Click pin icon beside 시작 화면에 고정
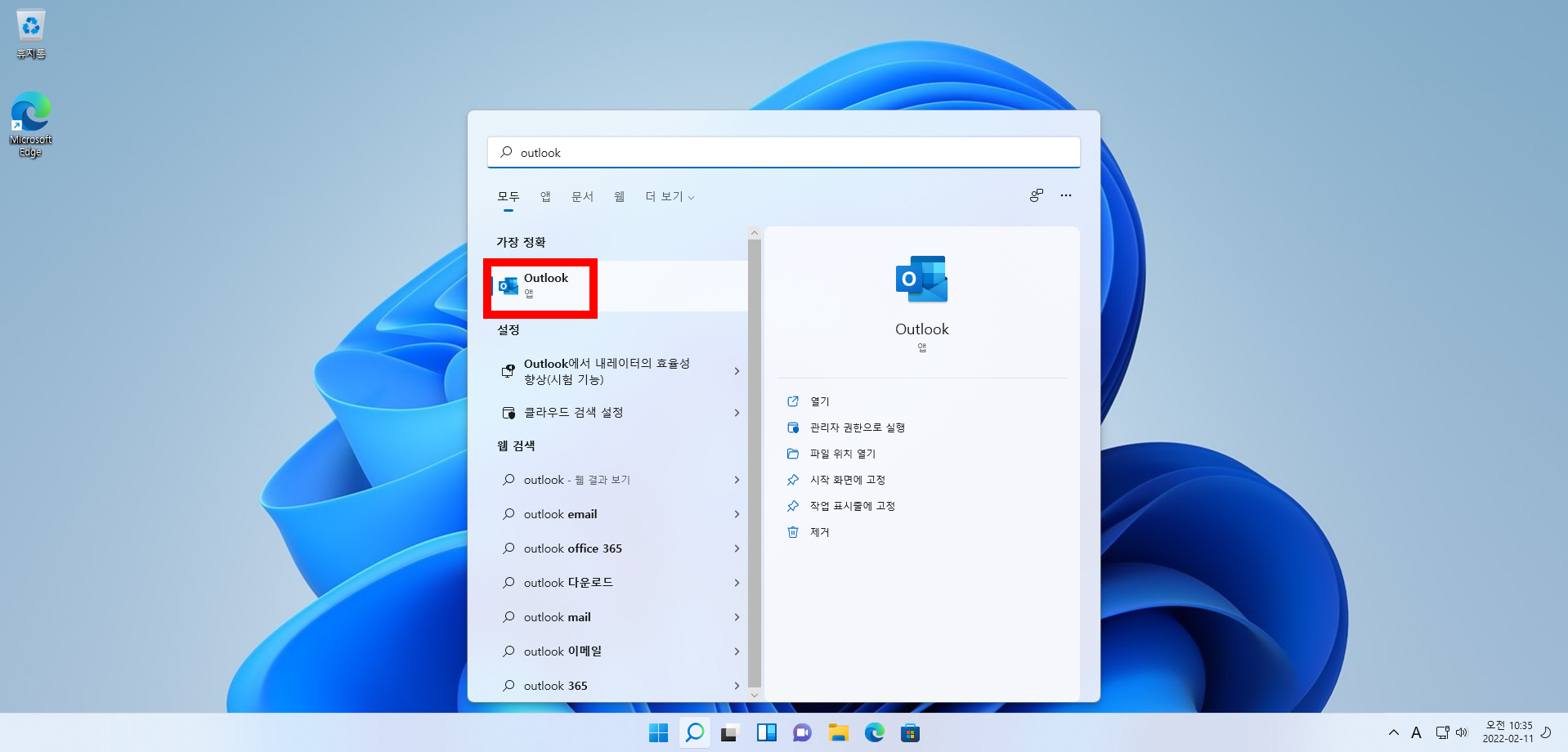This screenshot has height=752, width=1568. point(792,480)
